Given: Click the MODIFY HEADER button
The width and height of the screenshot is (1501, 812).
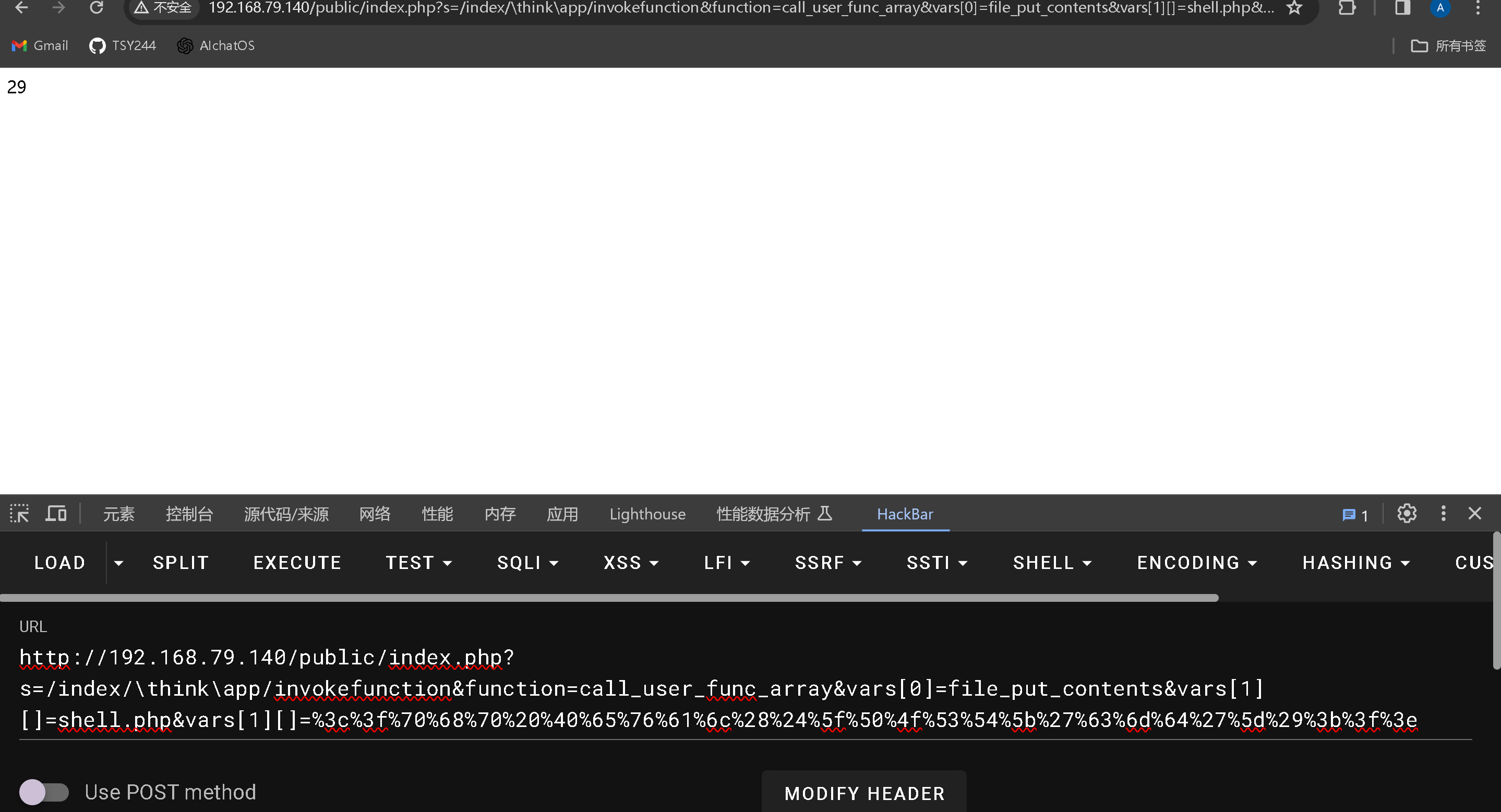Looking at the screenshot, I should (x=864, y=793).
